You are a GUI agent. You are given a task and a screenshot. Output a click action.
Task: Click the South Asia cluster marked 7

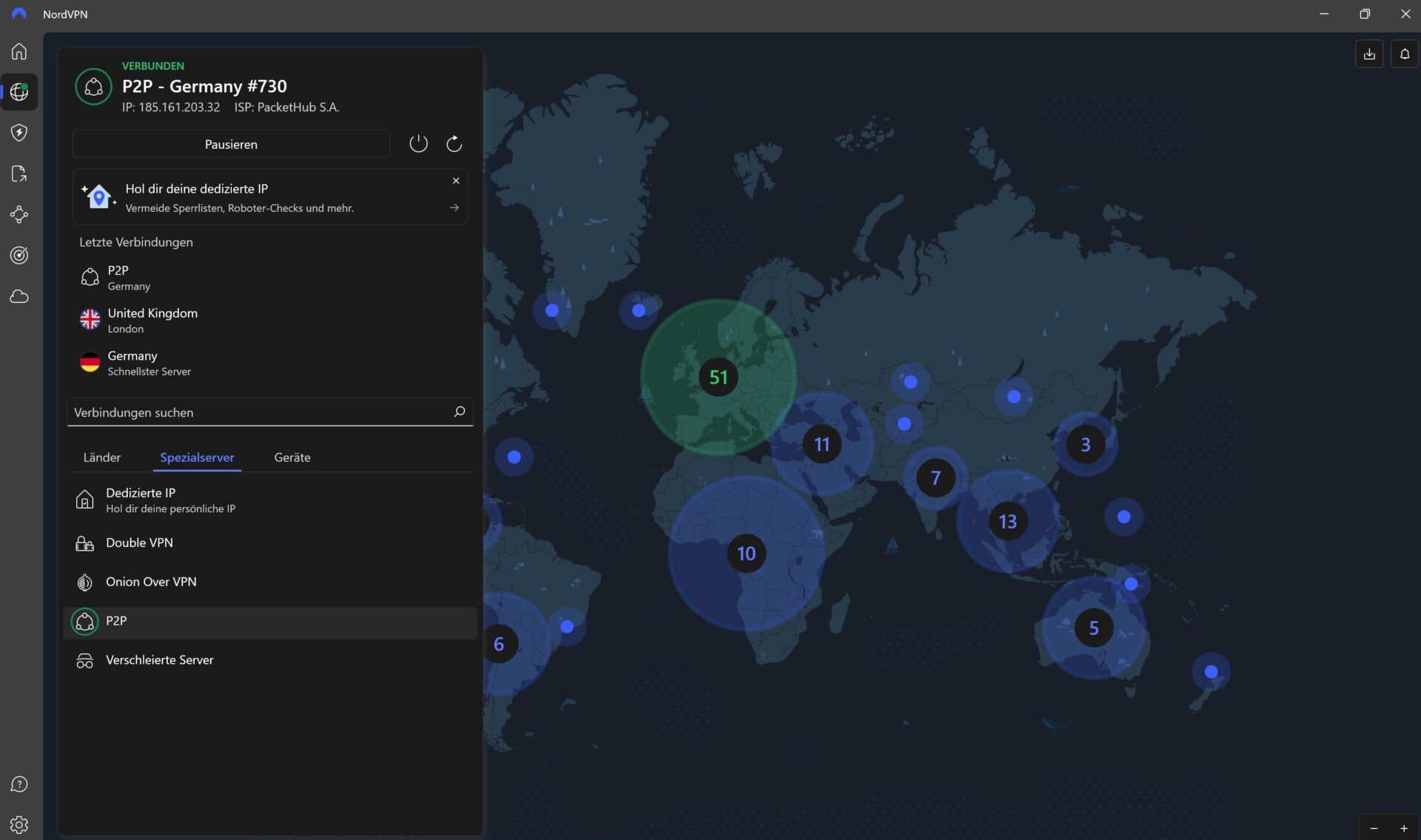(x=935, y=478)
